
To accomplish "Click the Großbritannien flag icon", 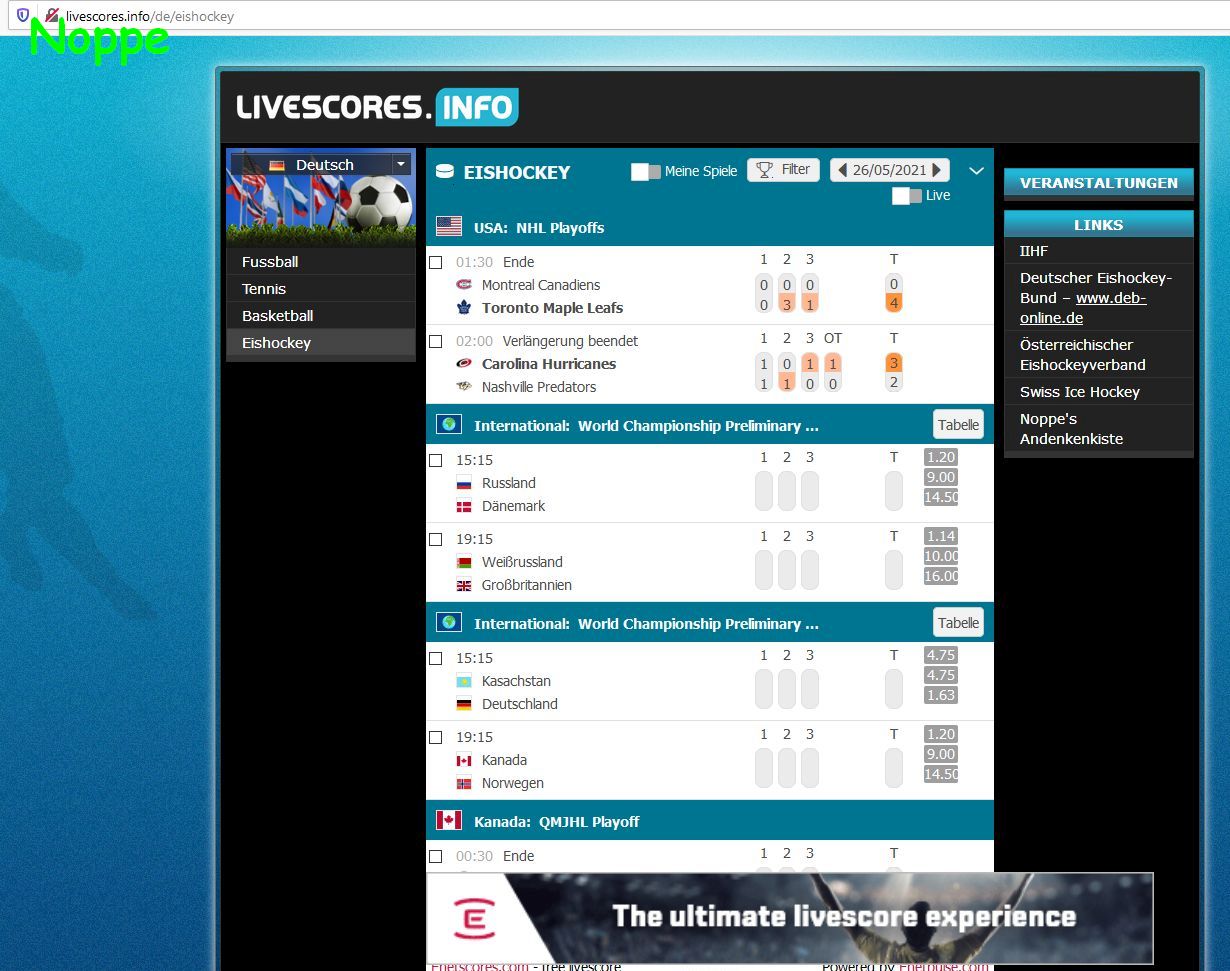I will coord(463,585).
